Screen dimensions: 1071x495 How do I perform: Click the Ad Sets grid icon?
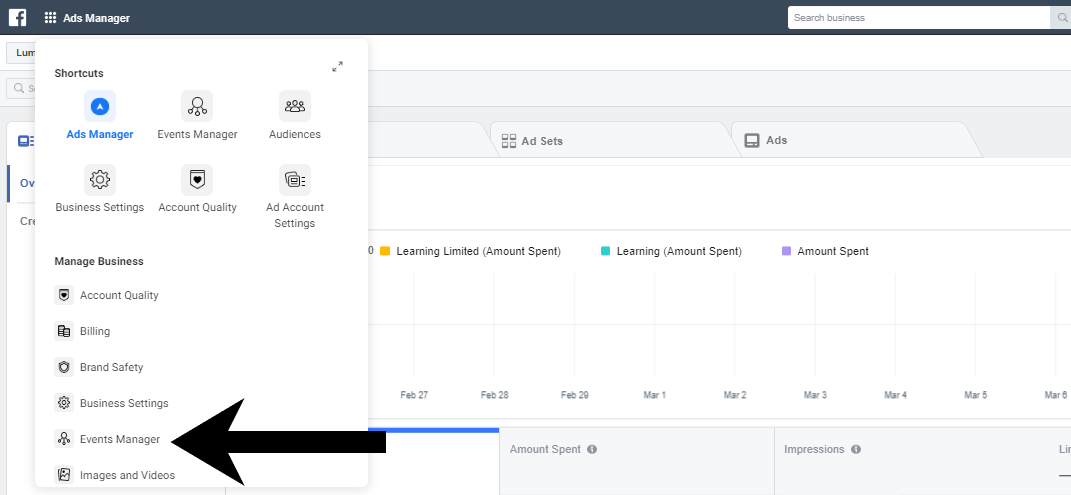(x=509, y=141)
